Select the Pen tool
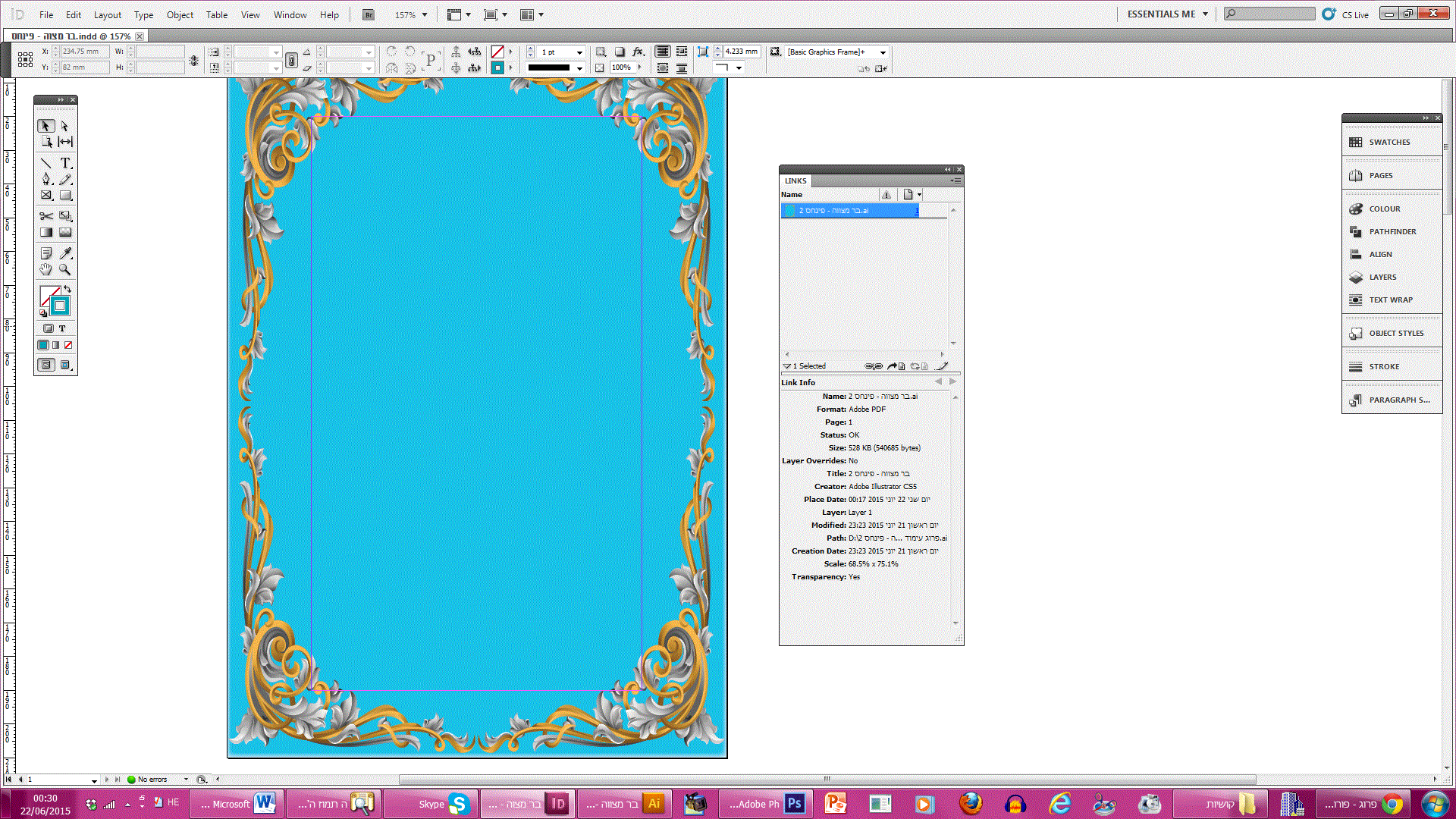Image resolution: width=1456 pixels, height=819 pixels. (46, 179)
